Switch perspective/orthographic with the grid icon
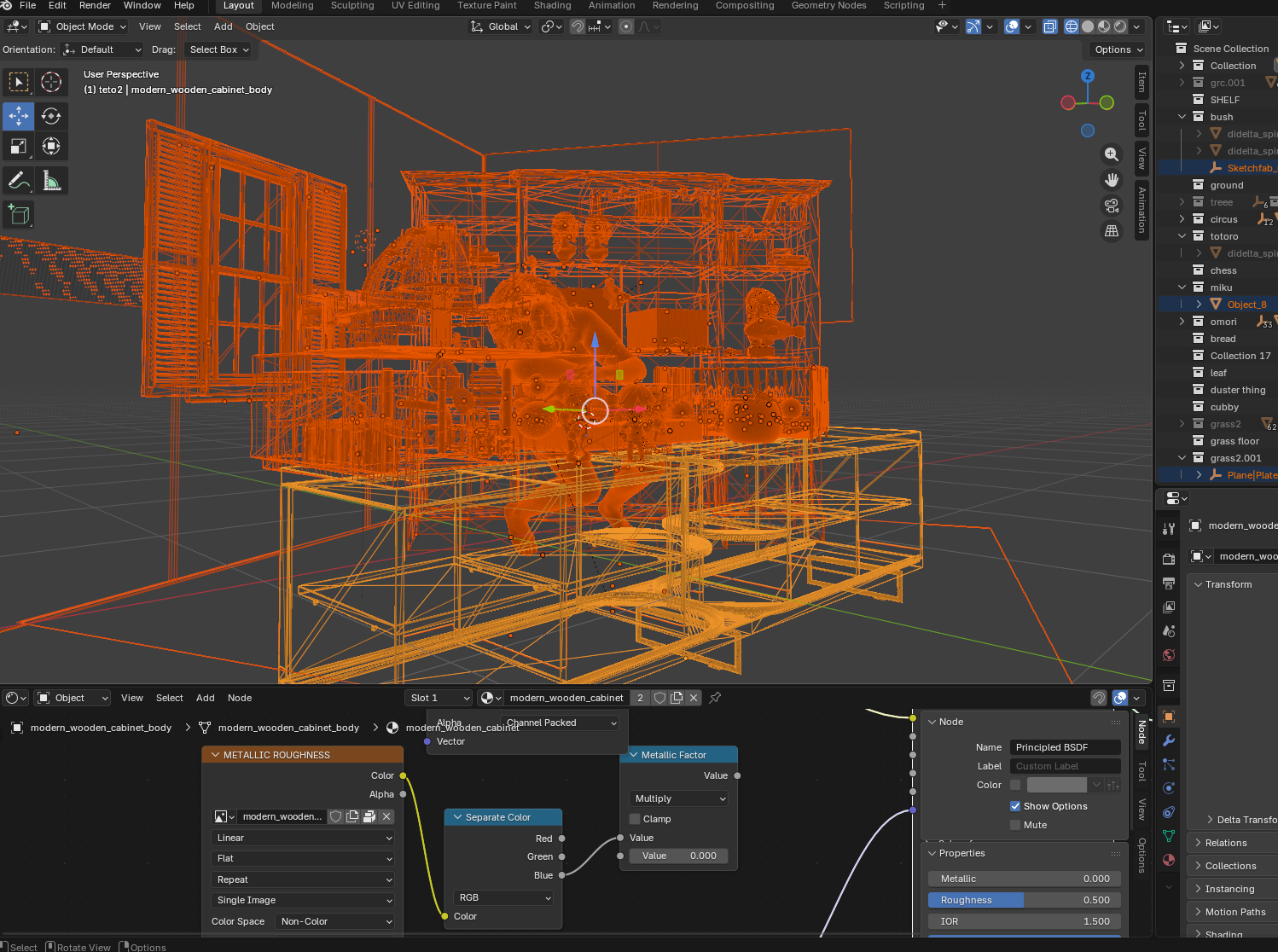 click(1112, 231)
